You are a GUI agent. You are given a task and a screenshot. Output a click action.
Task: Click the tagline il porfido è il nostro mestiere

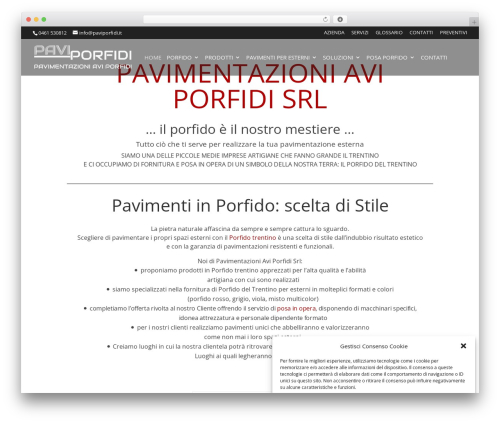click(x=250, y=129)
